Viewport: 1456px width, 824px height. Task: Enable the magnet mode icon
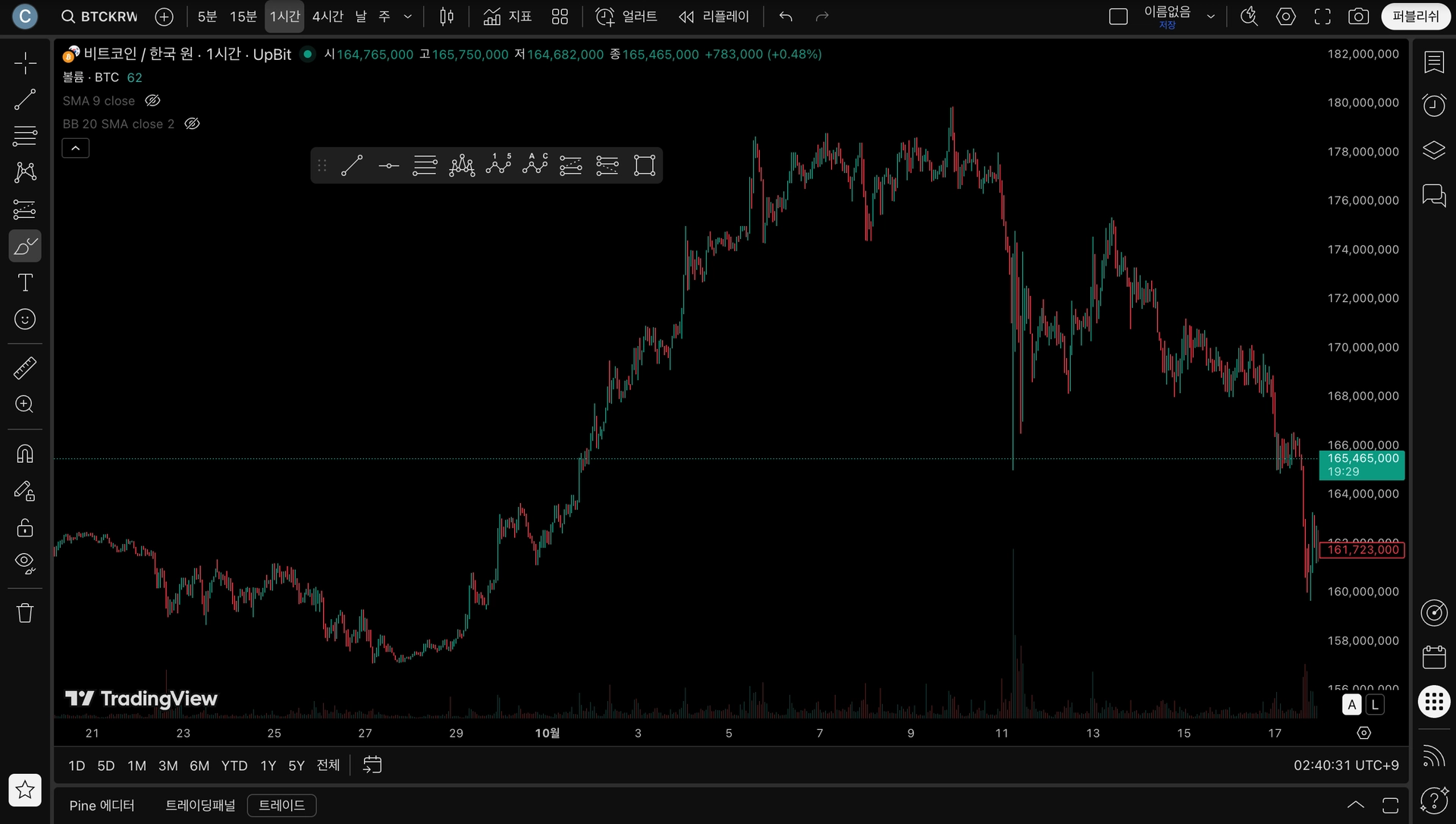25,454
